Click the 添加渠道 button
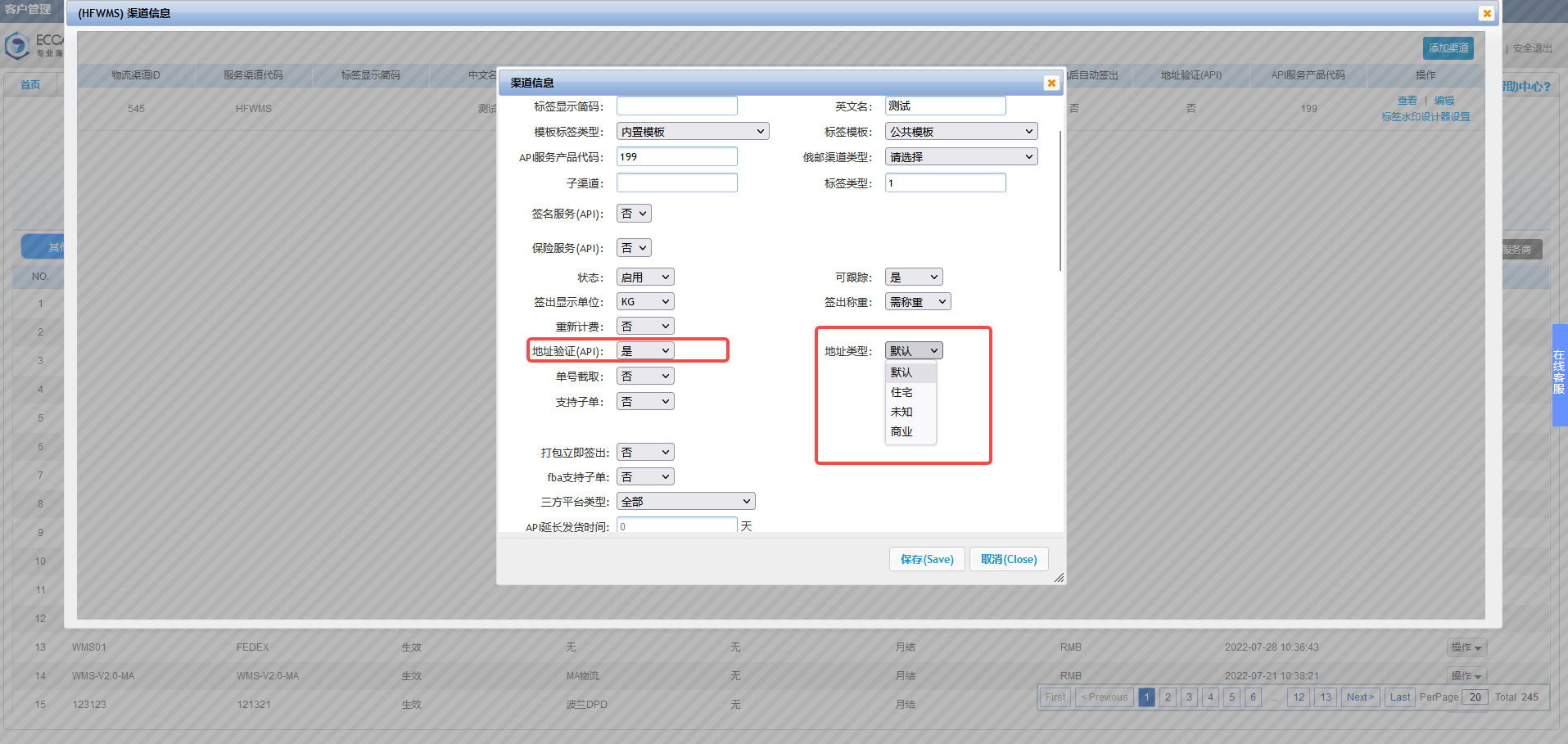1568x744 pixels. [x=1448, y=48]
